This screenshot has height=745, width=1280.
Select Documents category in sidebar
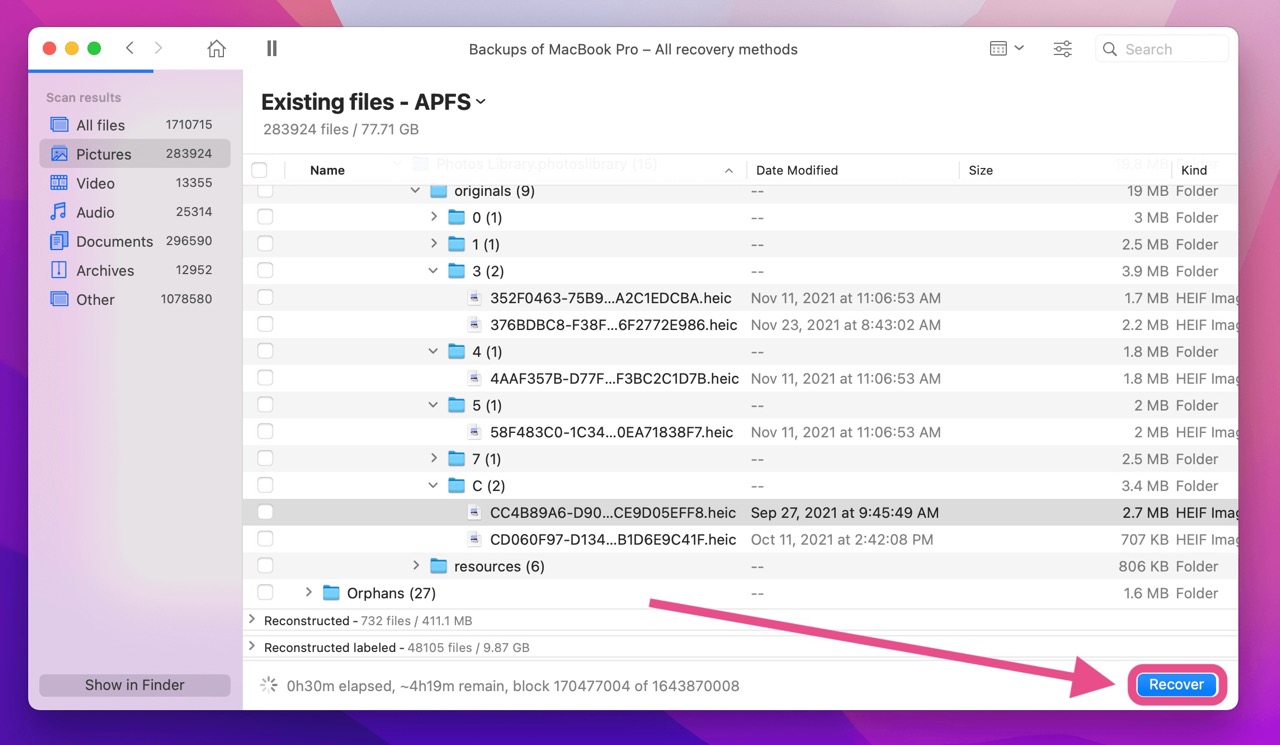[134, 241]
